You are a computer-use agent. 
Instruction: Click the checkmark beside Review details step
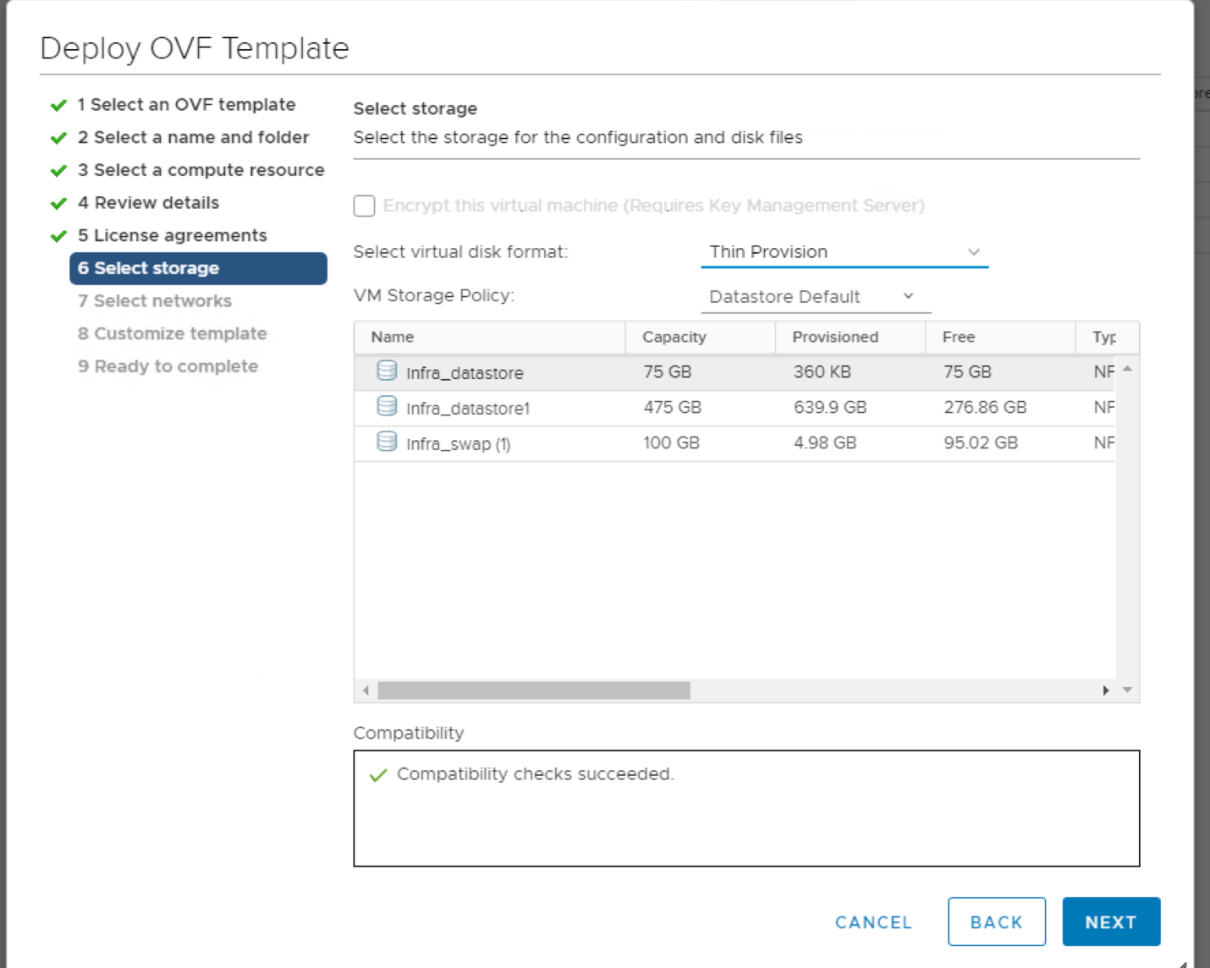tap(59, 203)
